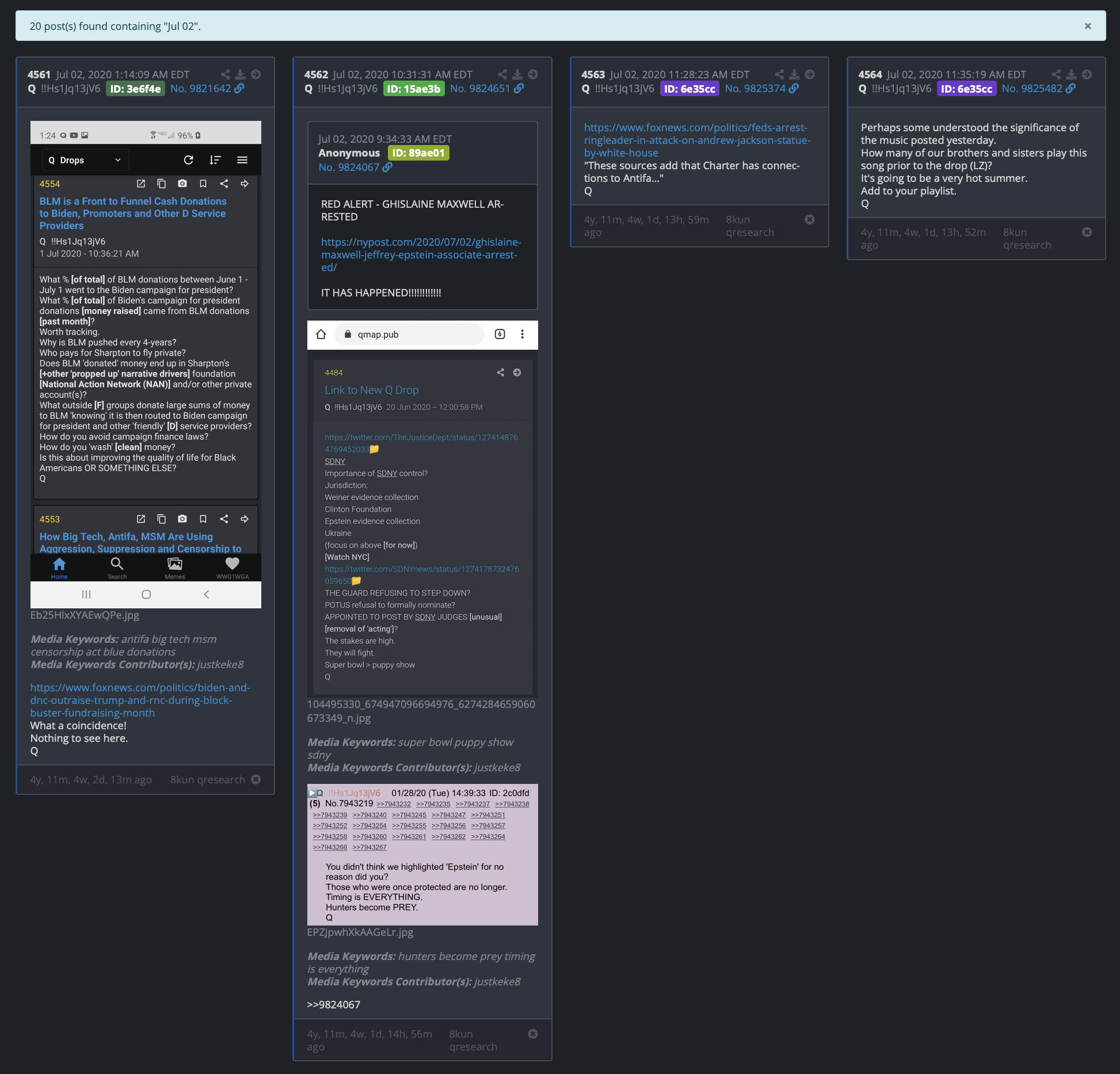Remove post 4564 with footer x icon
The height and width of the screenshot is (1074, 1120).
tap(1087, 232)
